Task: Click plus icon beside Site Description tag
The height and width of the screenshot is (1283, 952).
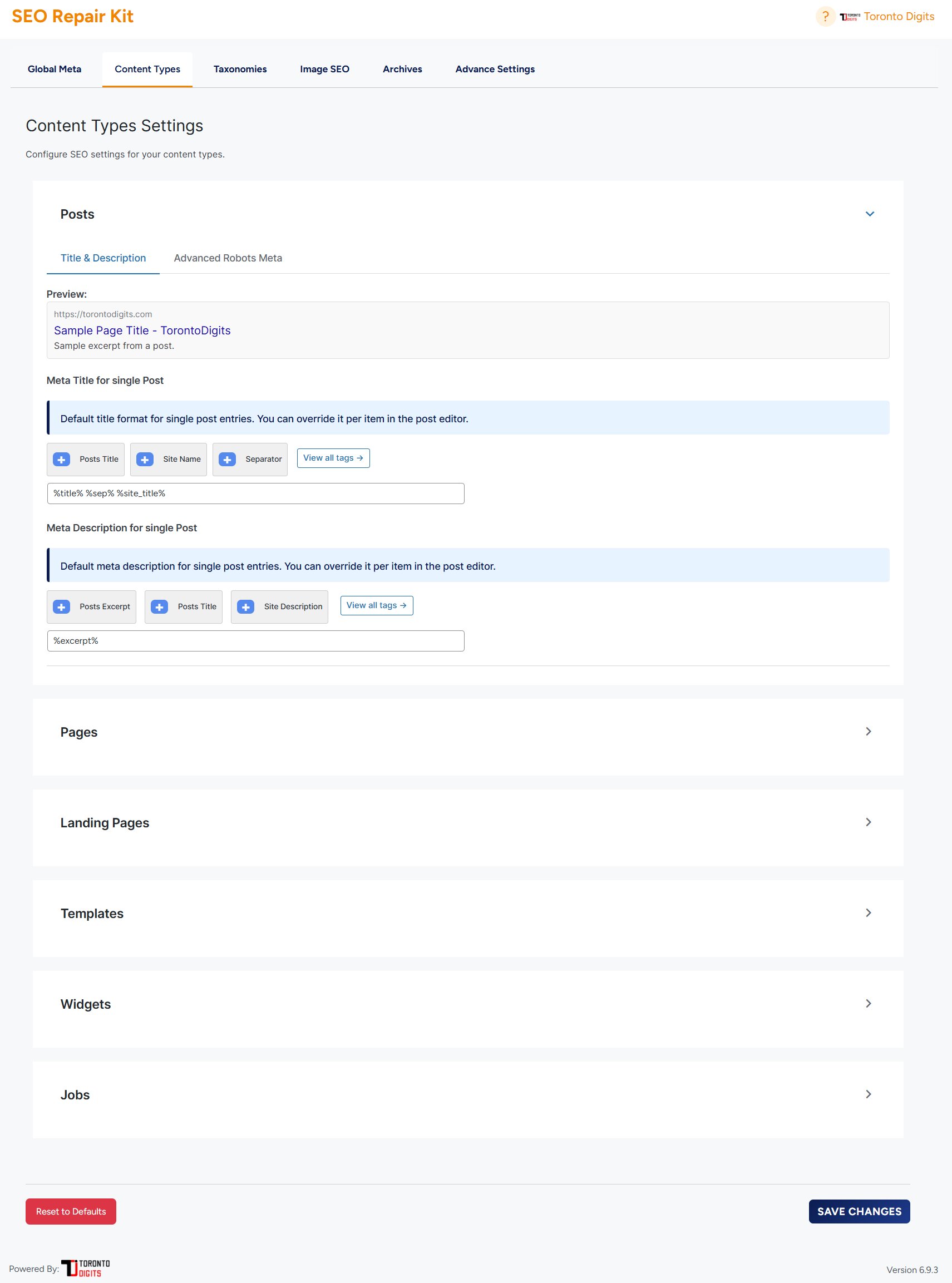Action: [x=245, y=606]
